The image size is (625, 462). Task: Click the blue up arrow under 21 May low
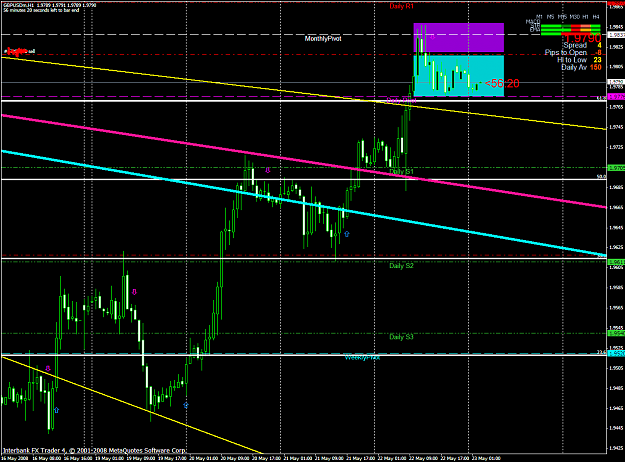[x=346, y=234]
